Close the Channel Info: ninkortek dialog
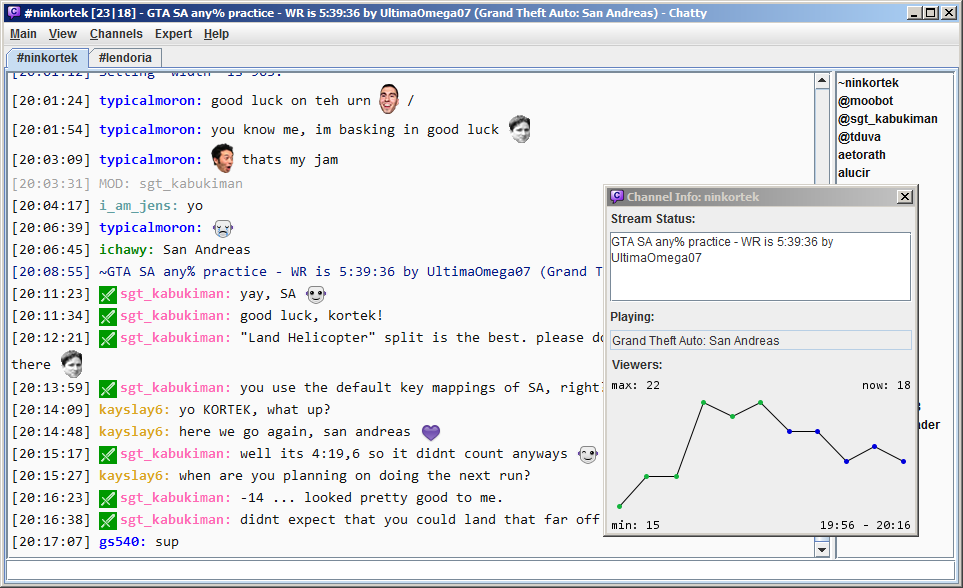Screen dimensions: 963x588 [x=905, y=196]
